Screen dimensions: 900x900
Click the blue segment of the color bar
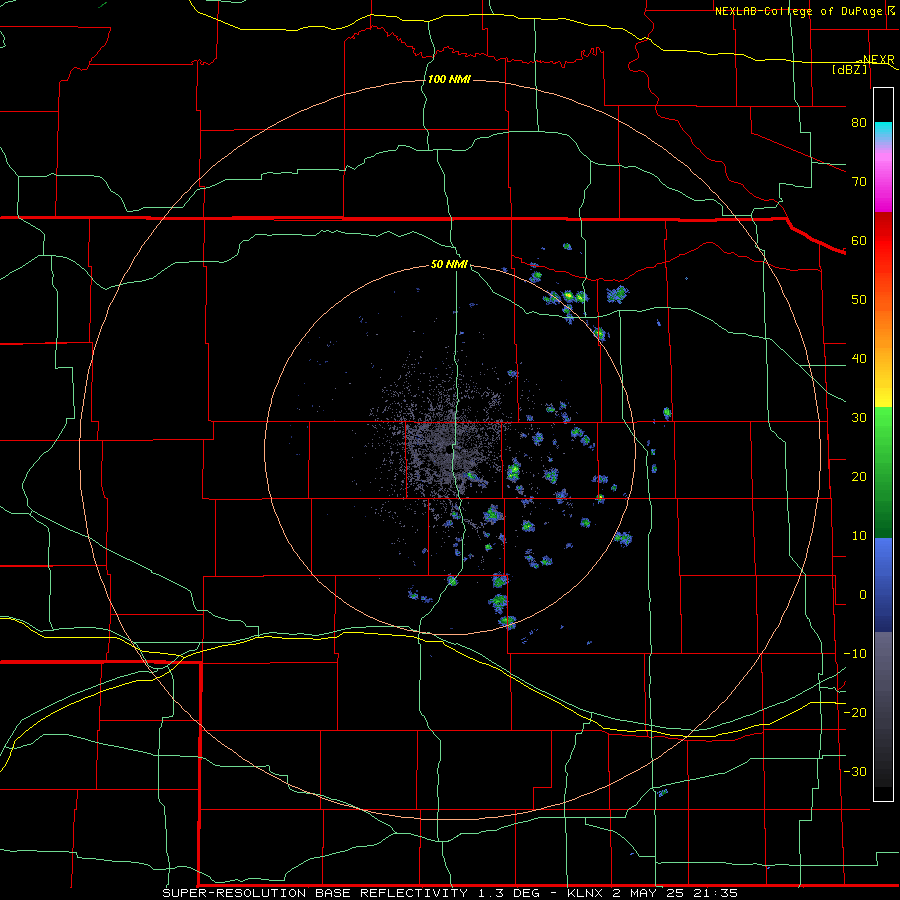click(883, 584)
